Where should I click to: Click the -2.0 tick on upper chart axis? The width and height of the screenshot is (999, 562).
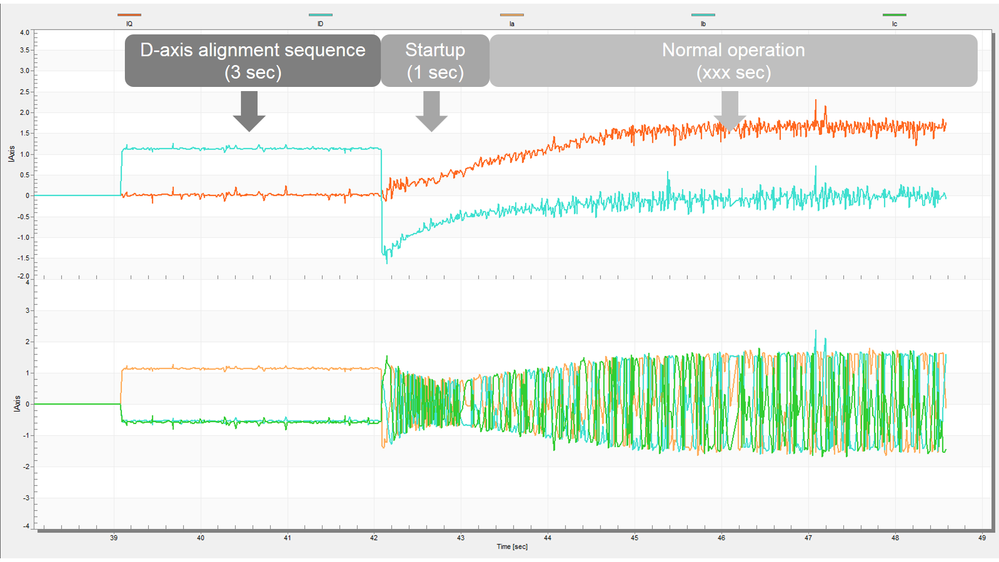[24, 277]
